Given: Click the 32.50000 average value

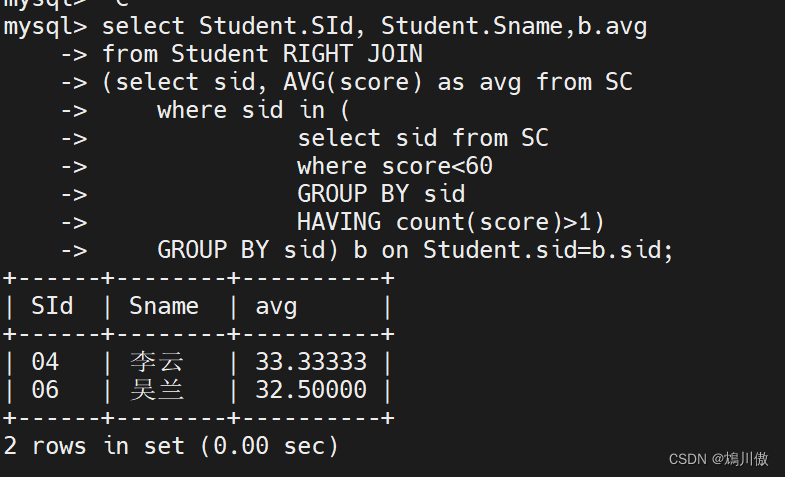Looking at the screenshot, I should point(311,390).
